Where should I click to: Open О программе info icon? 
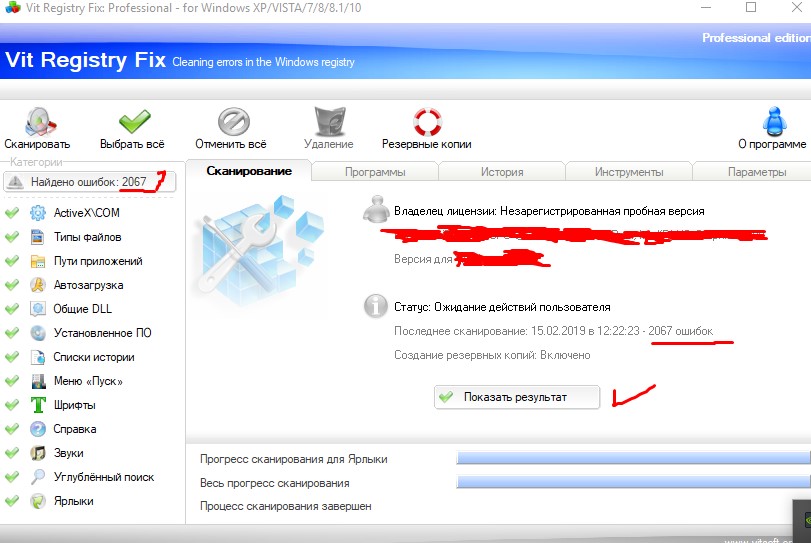[x=774, y=121]
